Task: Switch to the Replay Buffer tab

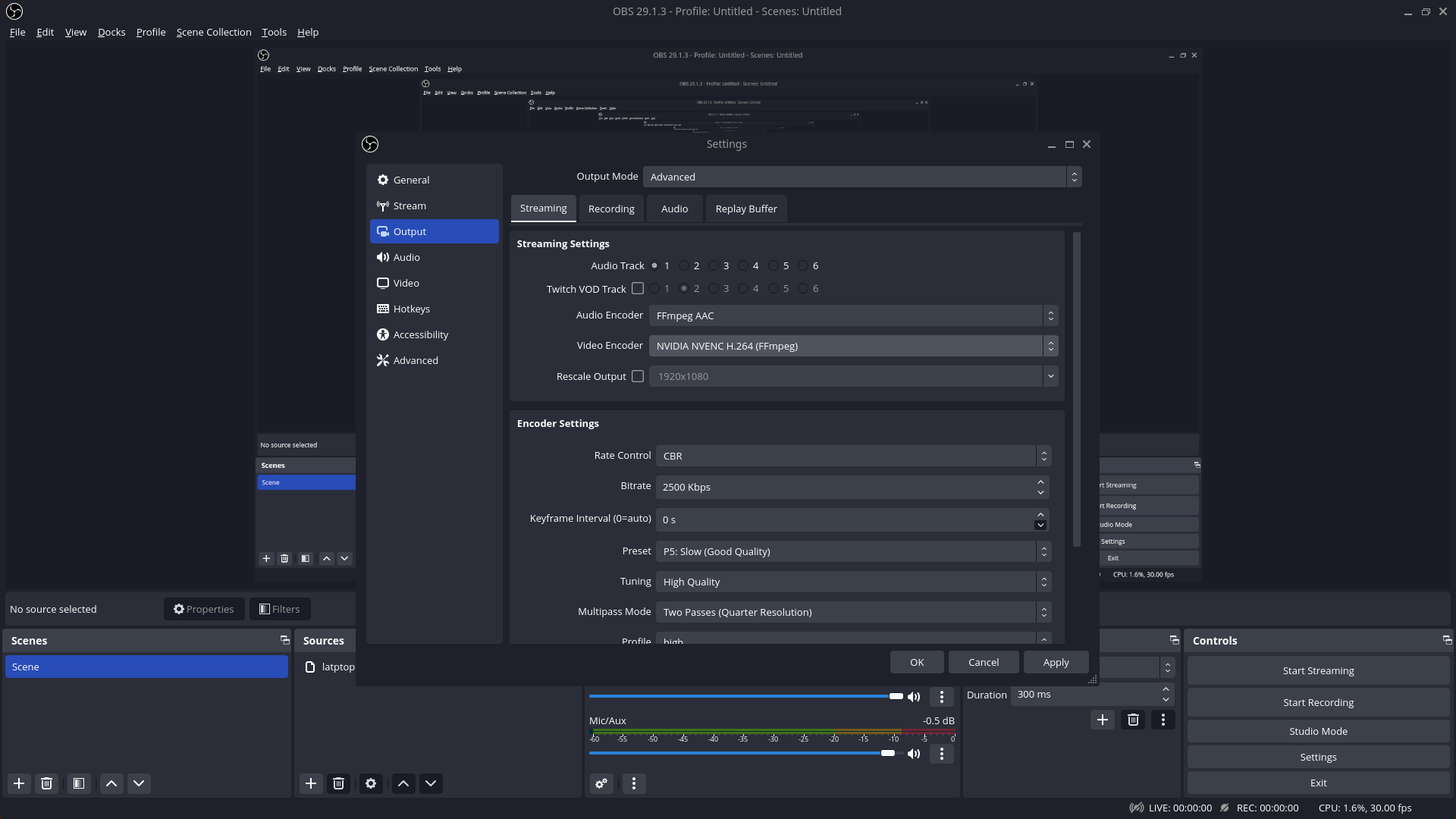Action: pyautogui.click(x=745, y=209)
